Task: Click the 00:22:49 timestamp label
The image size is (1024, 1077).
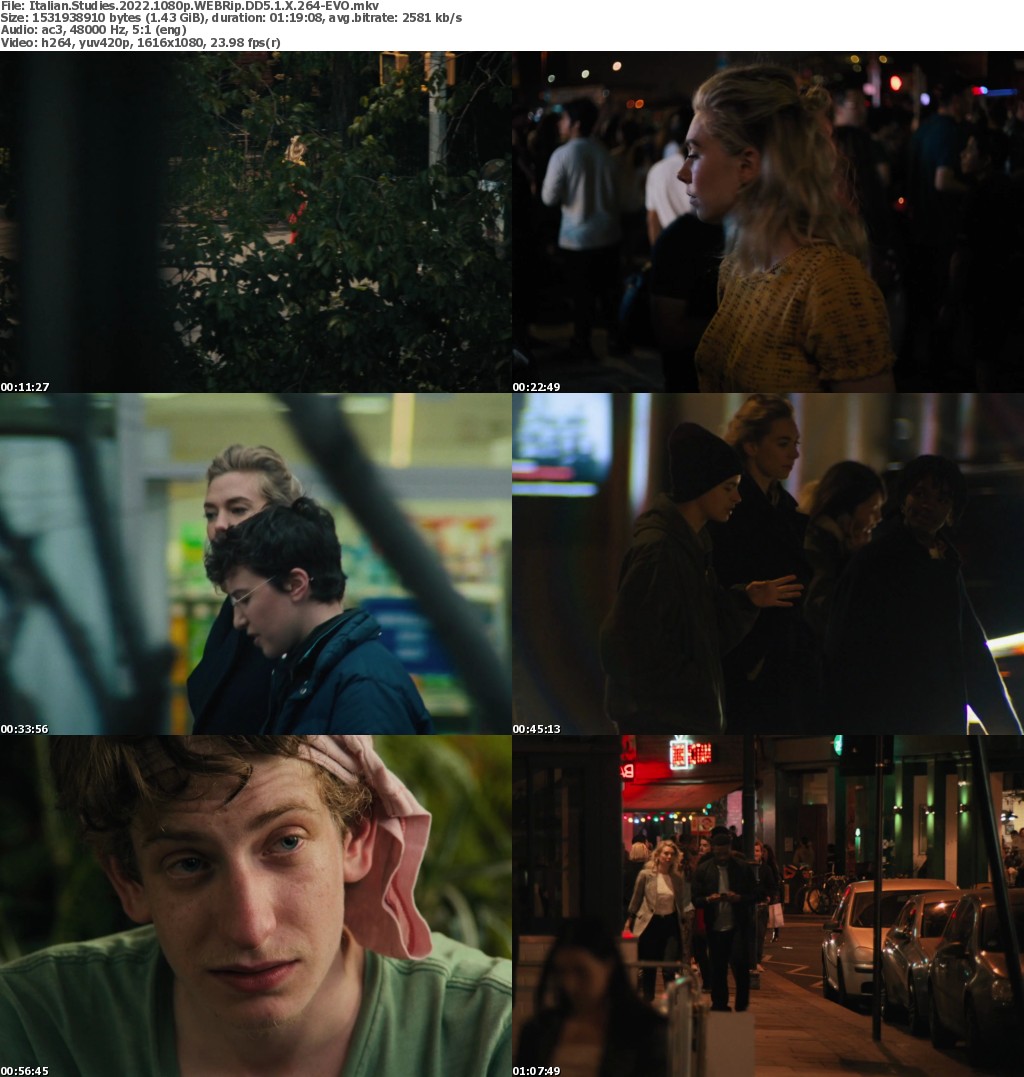Action: coord(537,387)
